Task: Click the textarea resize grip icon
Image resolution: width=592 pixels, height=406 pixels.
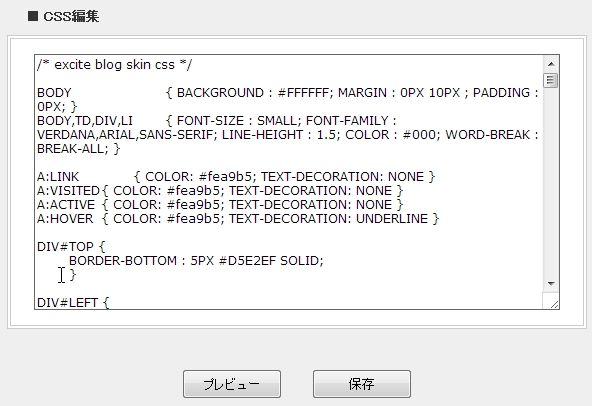Action: pos(554,304)
